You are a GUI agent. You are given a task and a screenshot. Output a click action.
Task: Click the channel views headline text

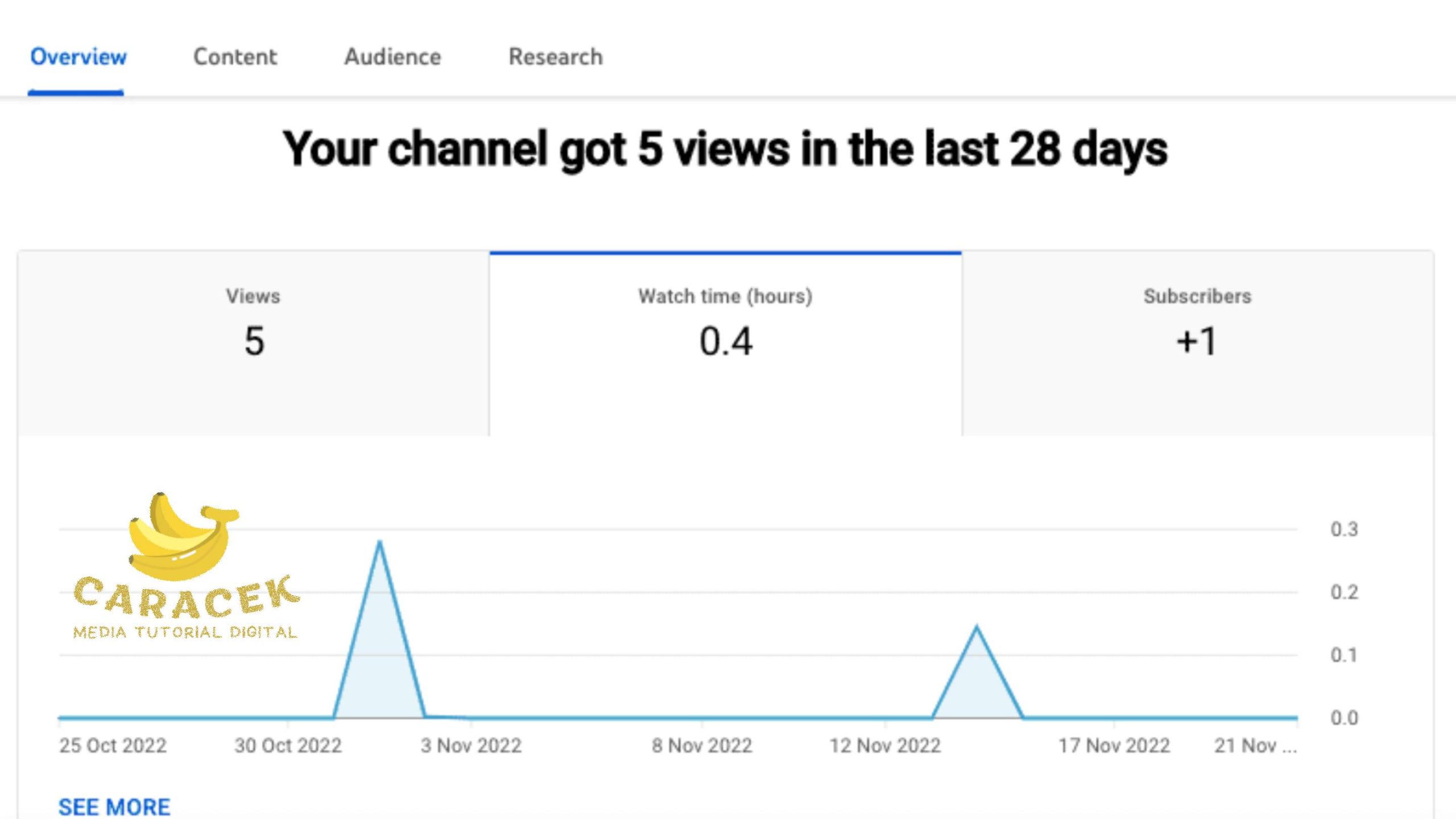pyautogui.click(x=725, y=149)
